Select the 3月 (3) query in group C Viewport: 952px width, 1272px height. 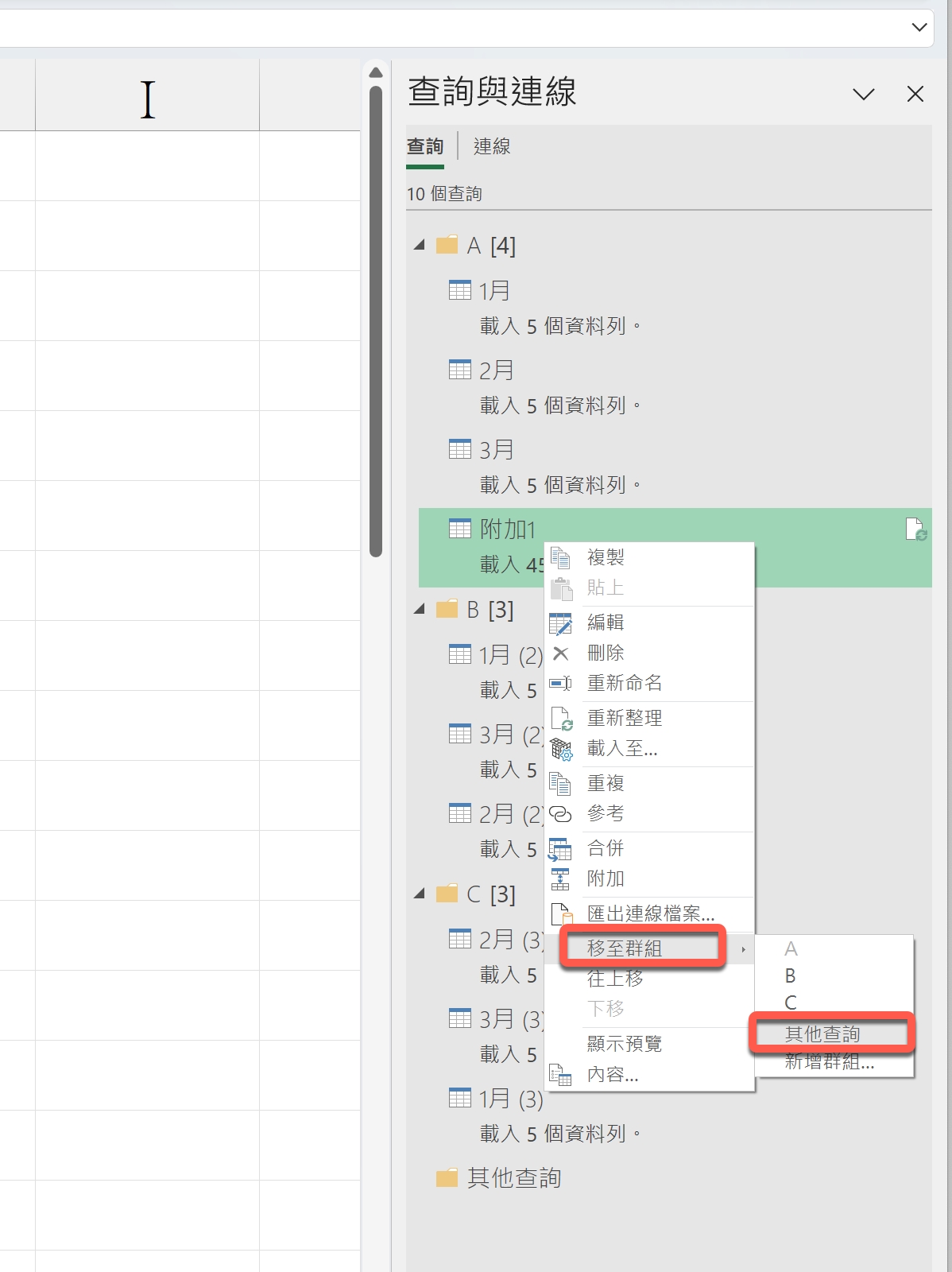click(511, 1019)
